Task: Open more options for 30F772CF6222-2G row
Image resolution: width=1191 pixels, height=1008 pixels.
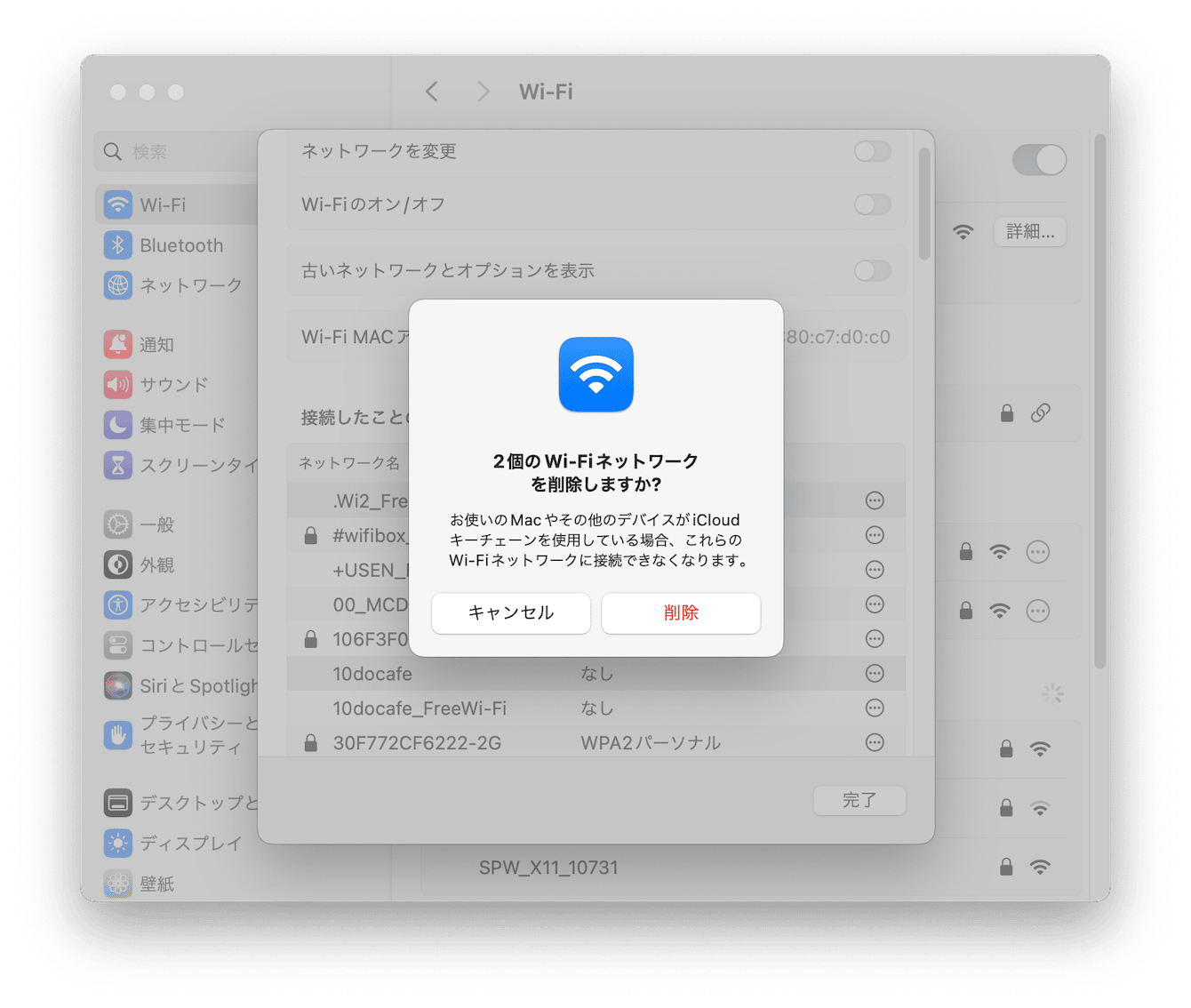Action: 875,742
